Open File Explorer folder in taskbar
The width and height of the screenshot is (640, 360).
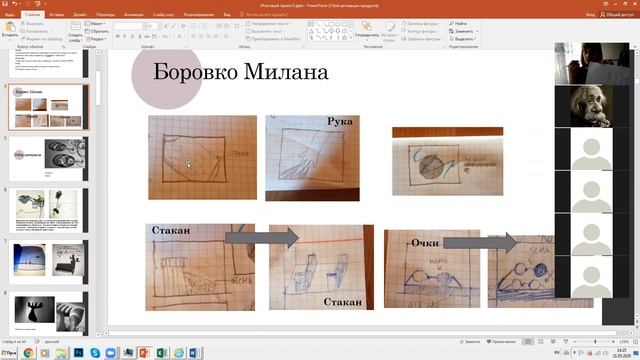tap(62, 353)
